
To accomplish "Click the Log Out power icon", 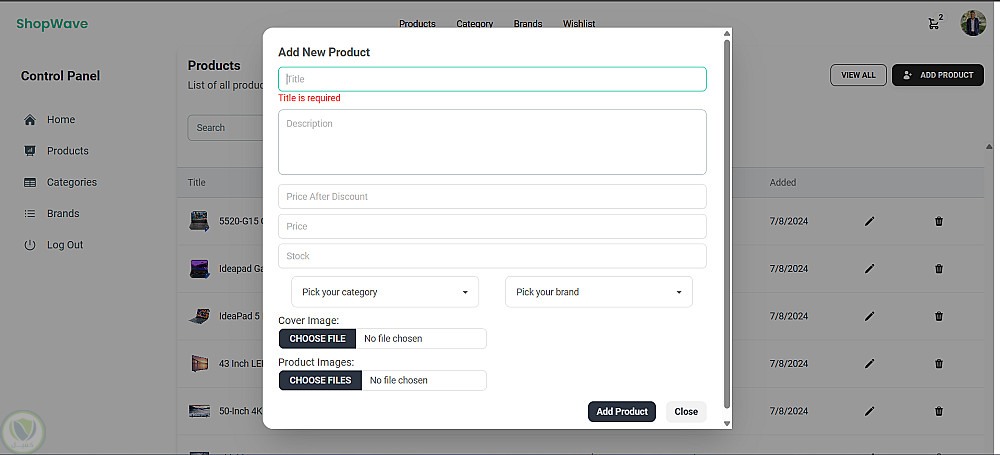I will click(29, 245).
